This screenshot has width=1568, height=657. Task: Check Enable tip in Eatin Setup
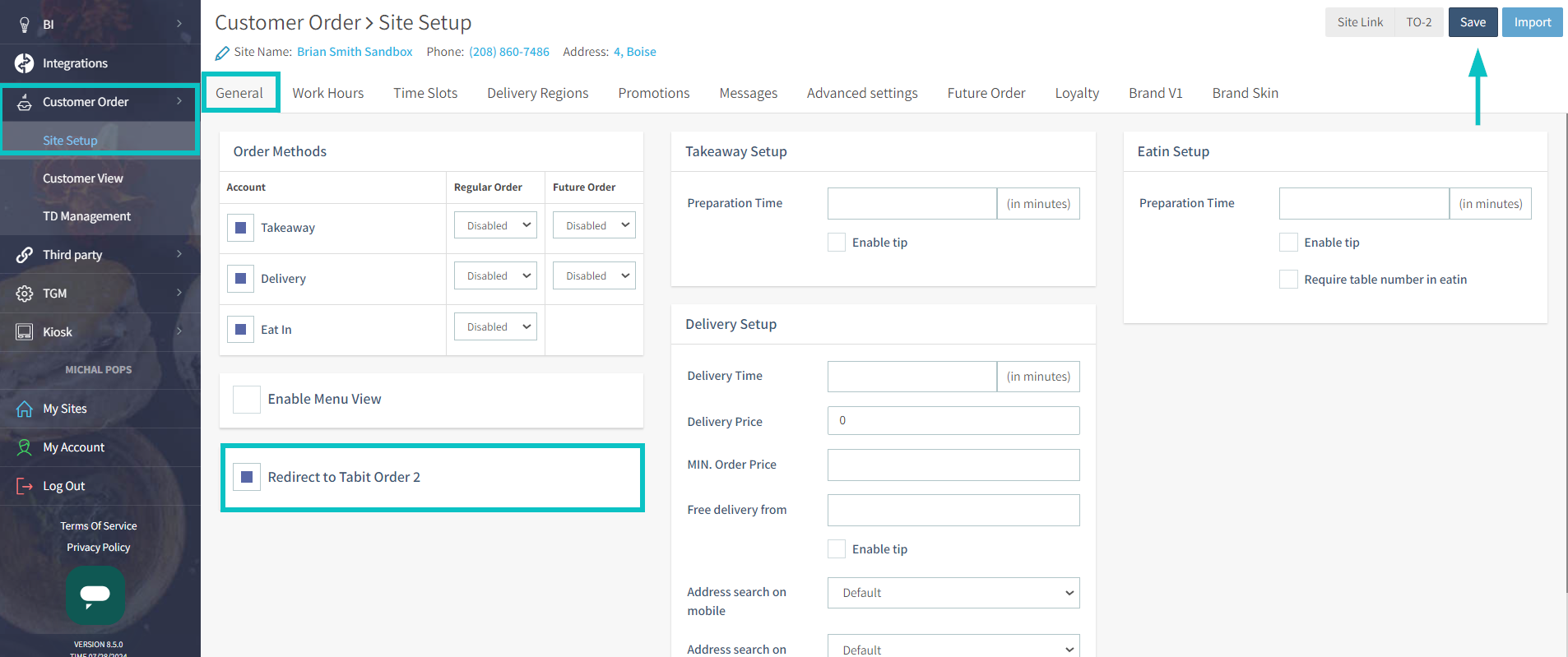(1288, 243)
